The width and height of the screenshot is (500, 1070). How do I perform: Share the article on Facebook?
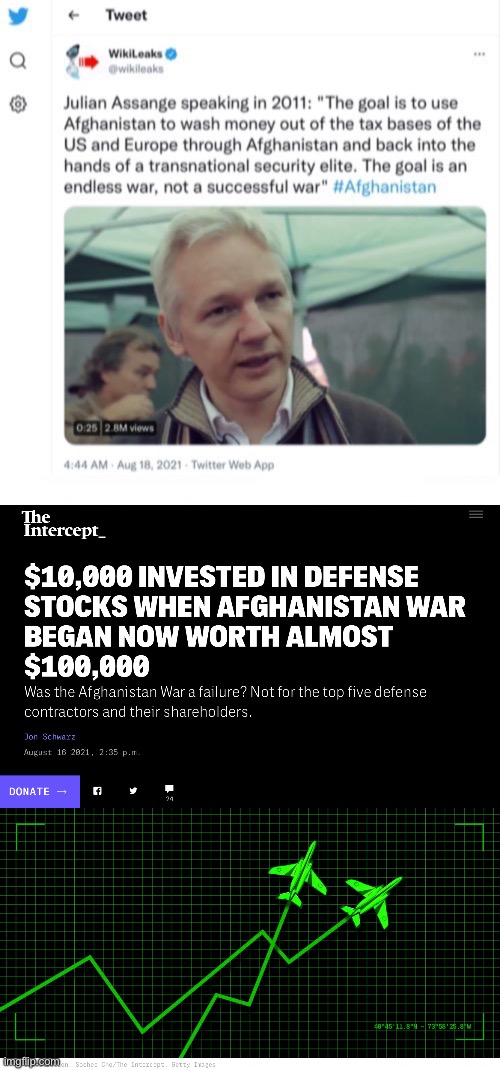click(98, 791)
